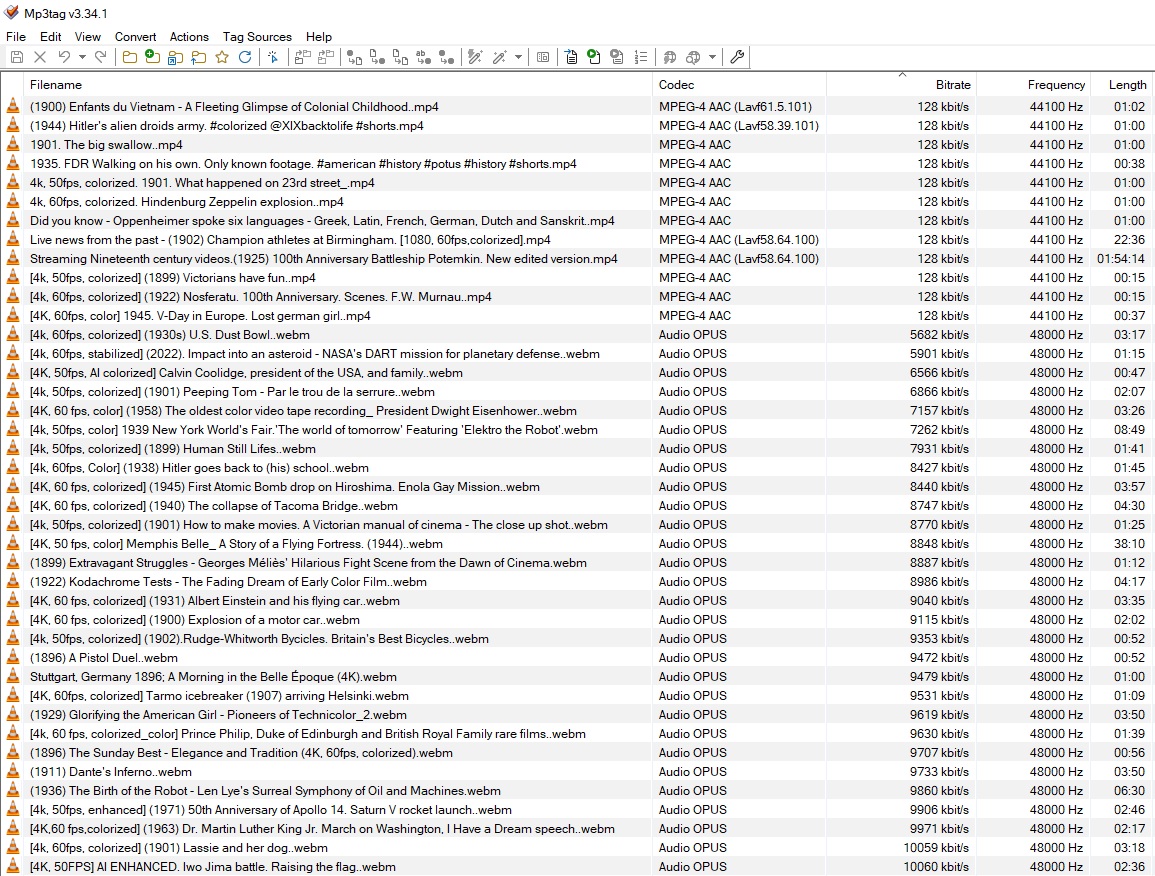Undo the last change

(65, 57)
